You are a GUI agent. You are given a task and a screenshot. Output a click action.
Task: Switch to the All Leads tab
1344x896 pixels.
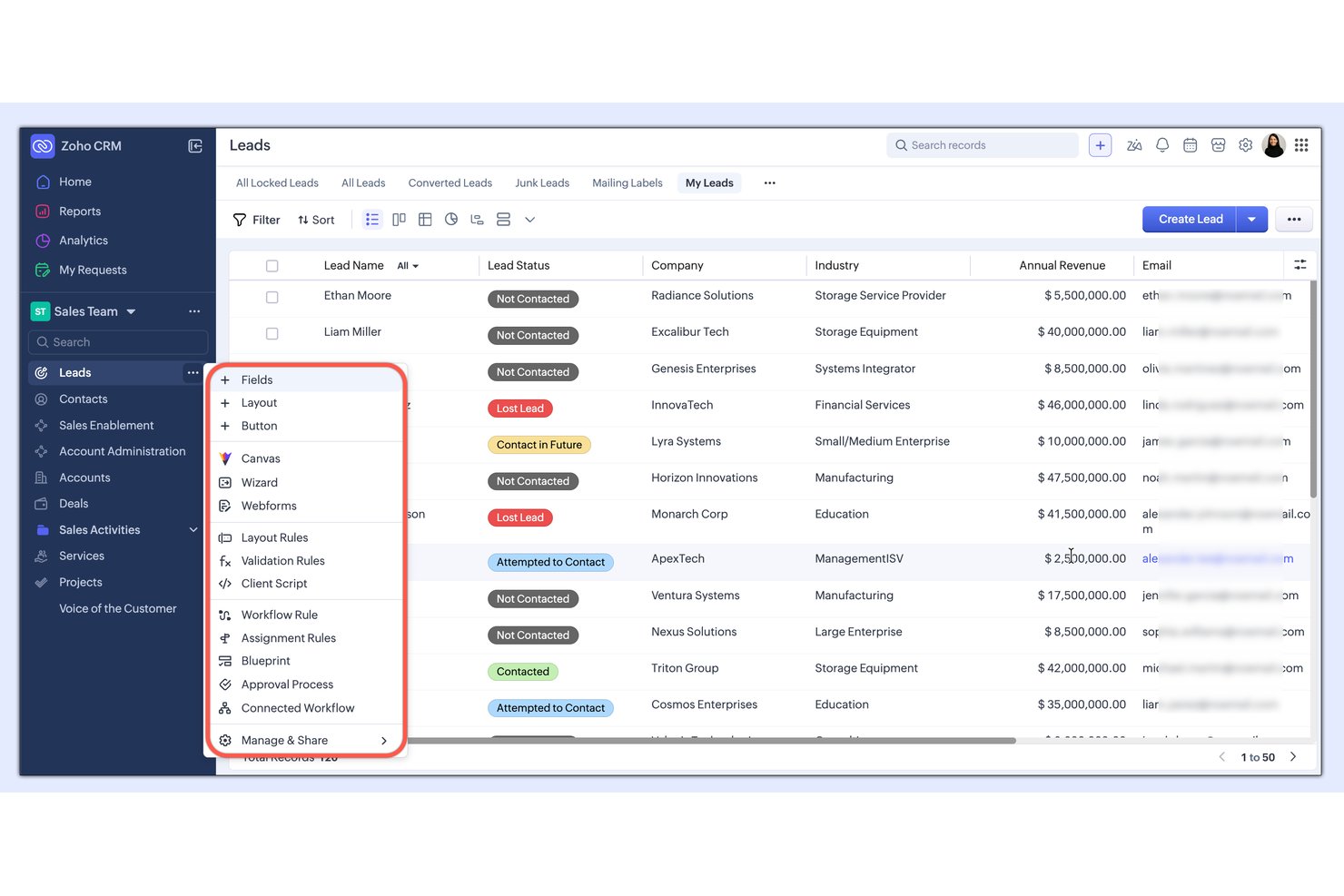[363, 183]
